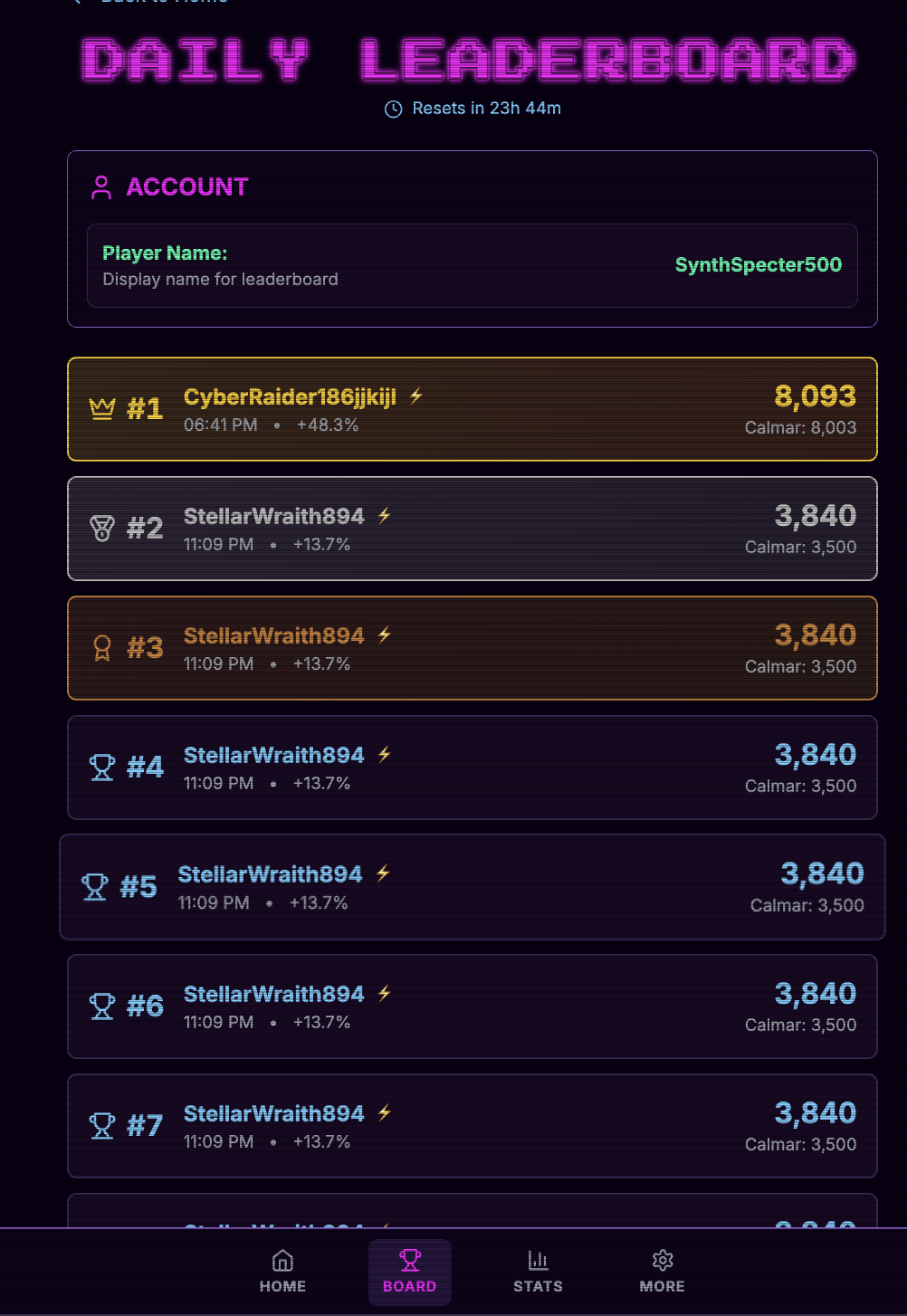Click the Resets in 23h 44m text
Viewport: 907px width, 1316px height.
486,109
